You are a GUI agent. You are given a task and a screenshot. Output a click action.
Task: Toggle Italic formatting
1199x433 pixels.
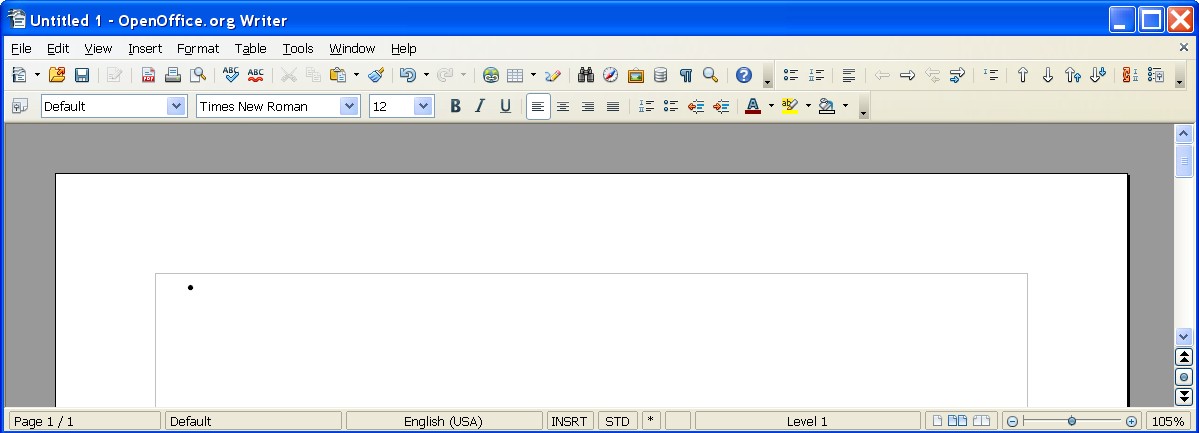tap(480, 106)
